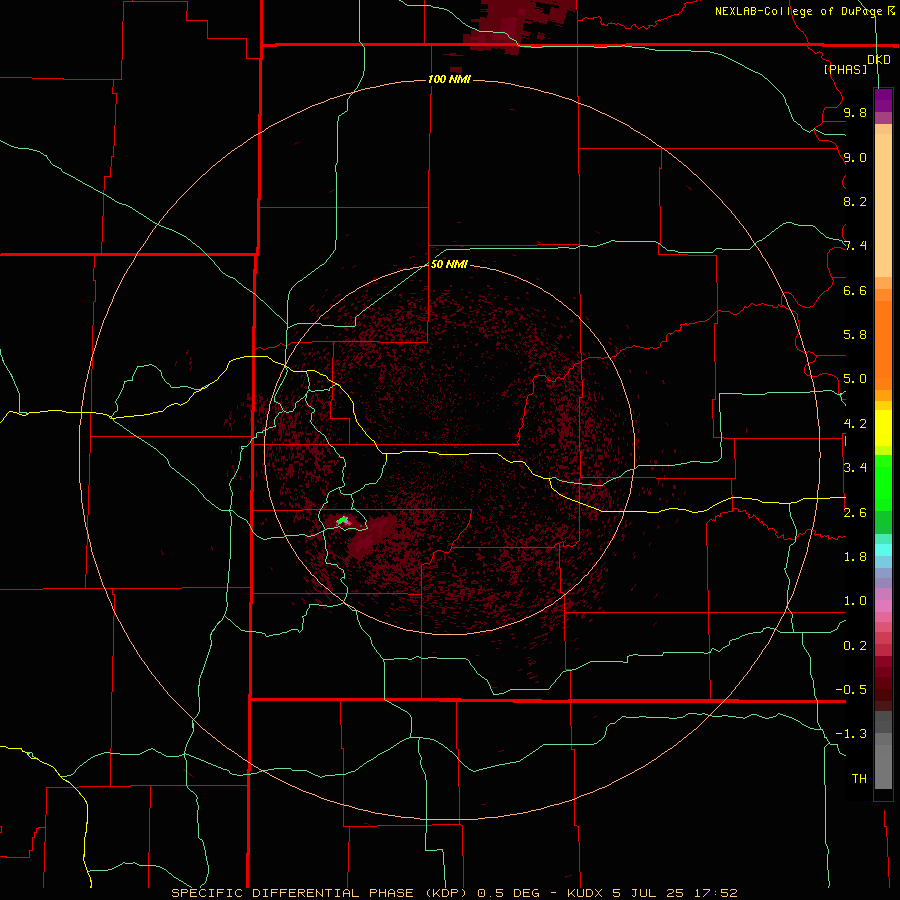Pick the cyan band of the color scale
The width and height of the screenshot is (900, 900).
coord(883,550)
